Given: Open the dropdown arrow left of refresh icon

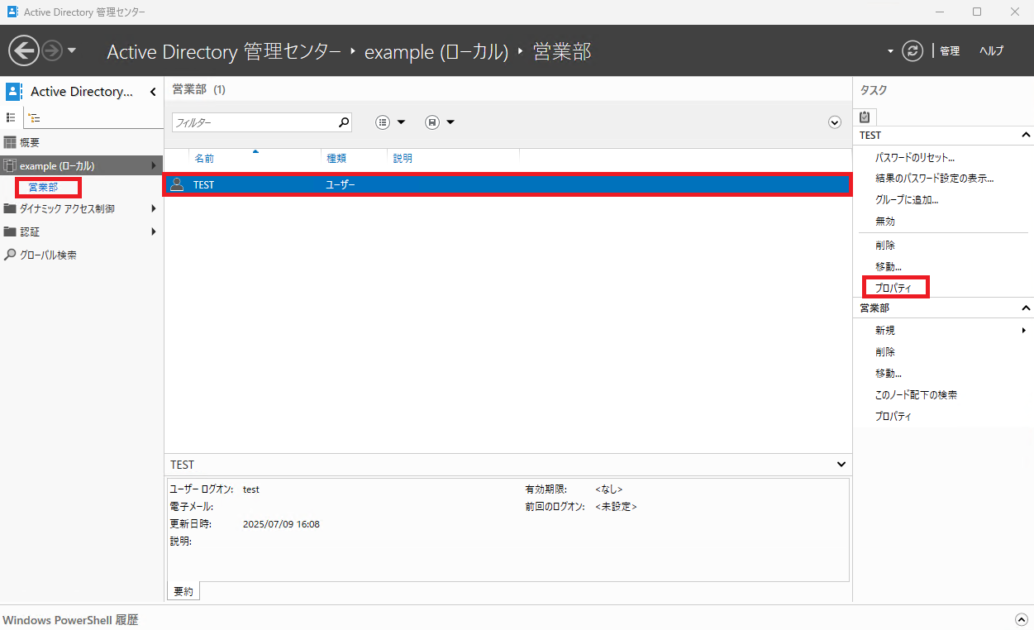Looking at the screenshot, I should (890, 51).
